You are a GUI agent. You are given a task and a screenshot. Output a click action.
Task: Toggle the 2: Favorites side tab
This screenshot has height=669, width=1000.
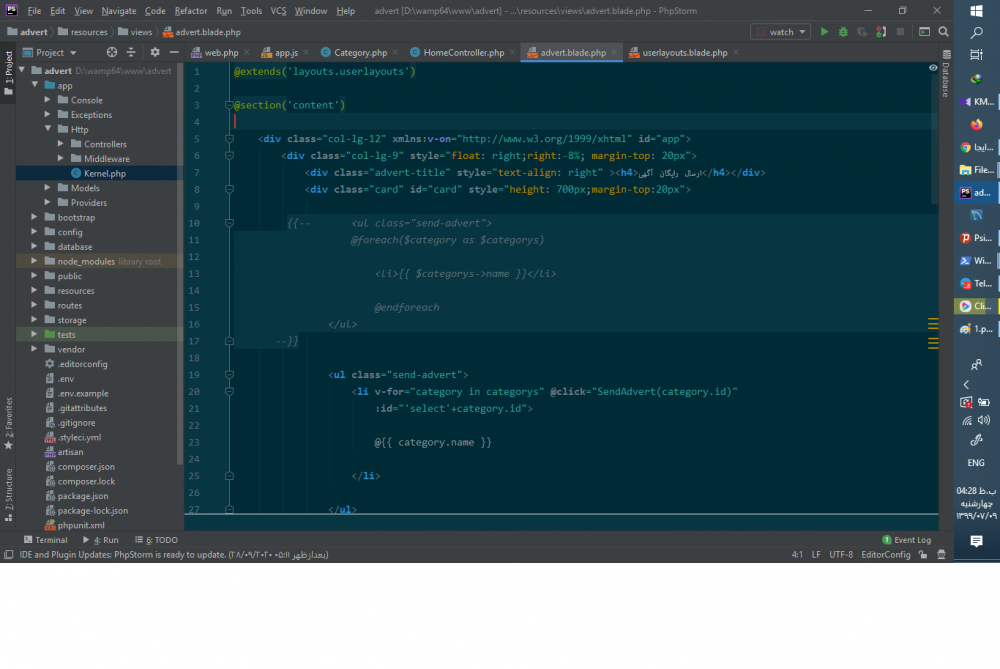click(8, 423)
